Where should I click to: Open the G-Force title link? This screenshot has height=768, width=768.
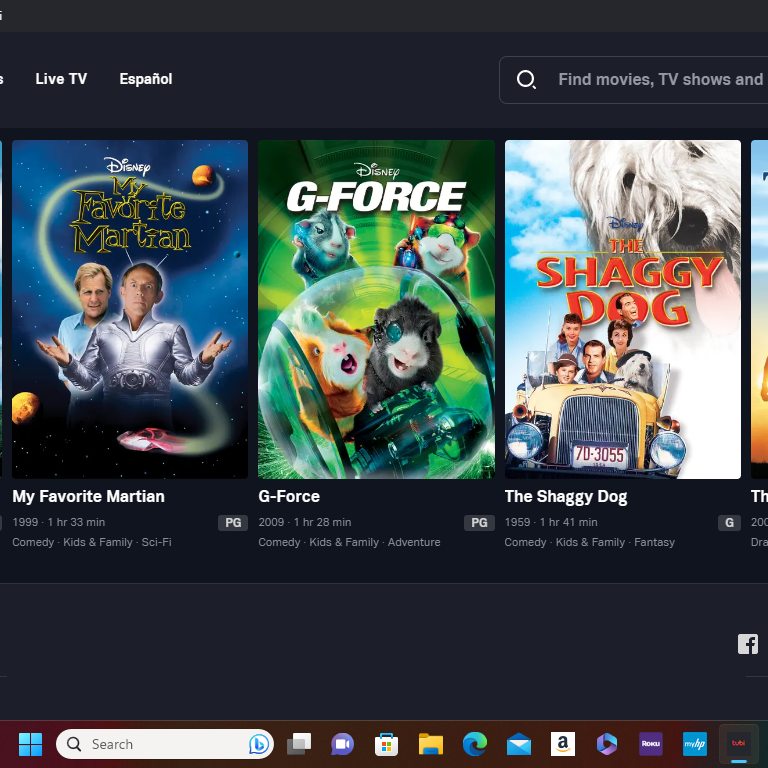coord(289,496)
